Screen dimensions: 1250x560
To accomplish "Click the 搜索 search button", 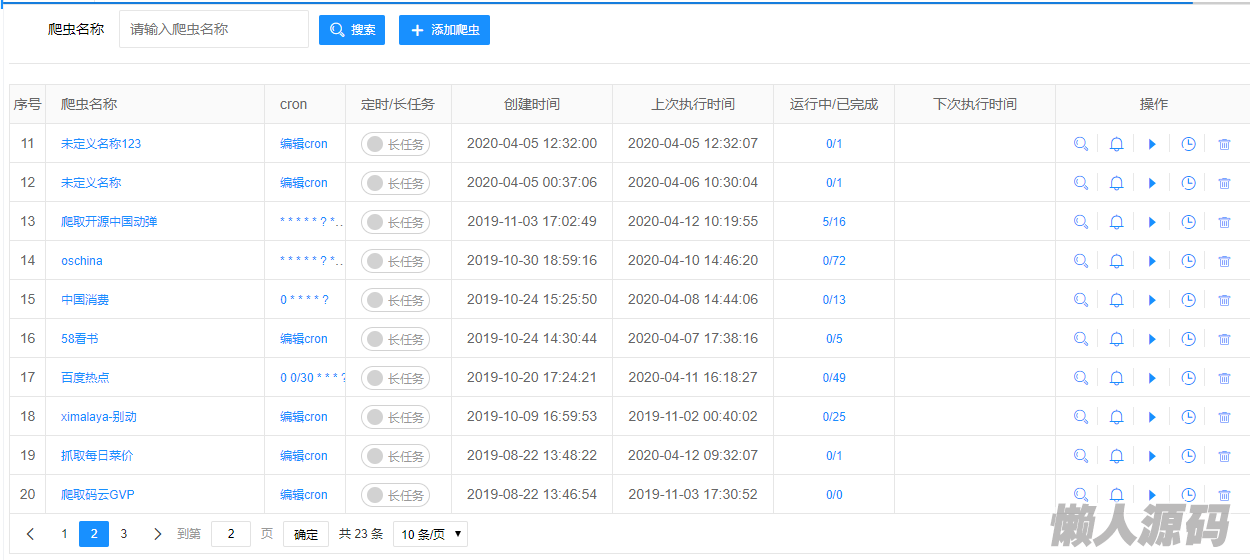I will [352, 30].
